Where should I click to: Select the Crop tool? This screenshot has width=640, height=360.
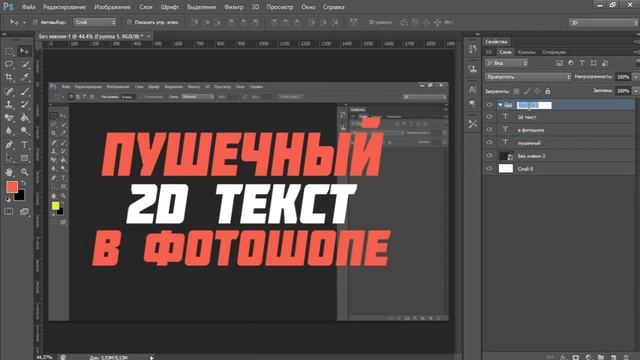pyautogui.click(x=9, y=78)
